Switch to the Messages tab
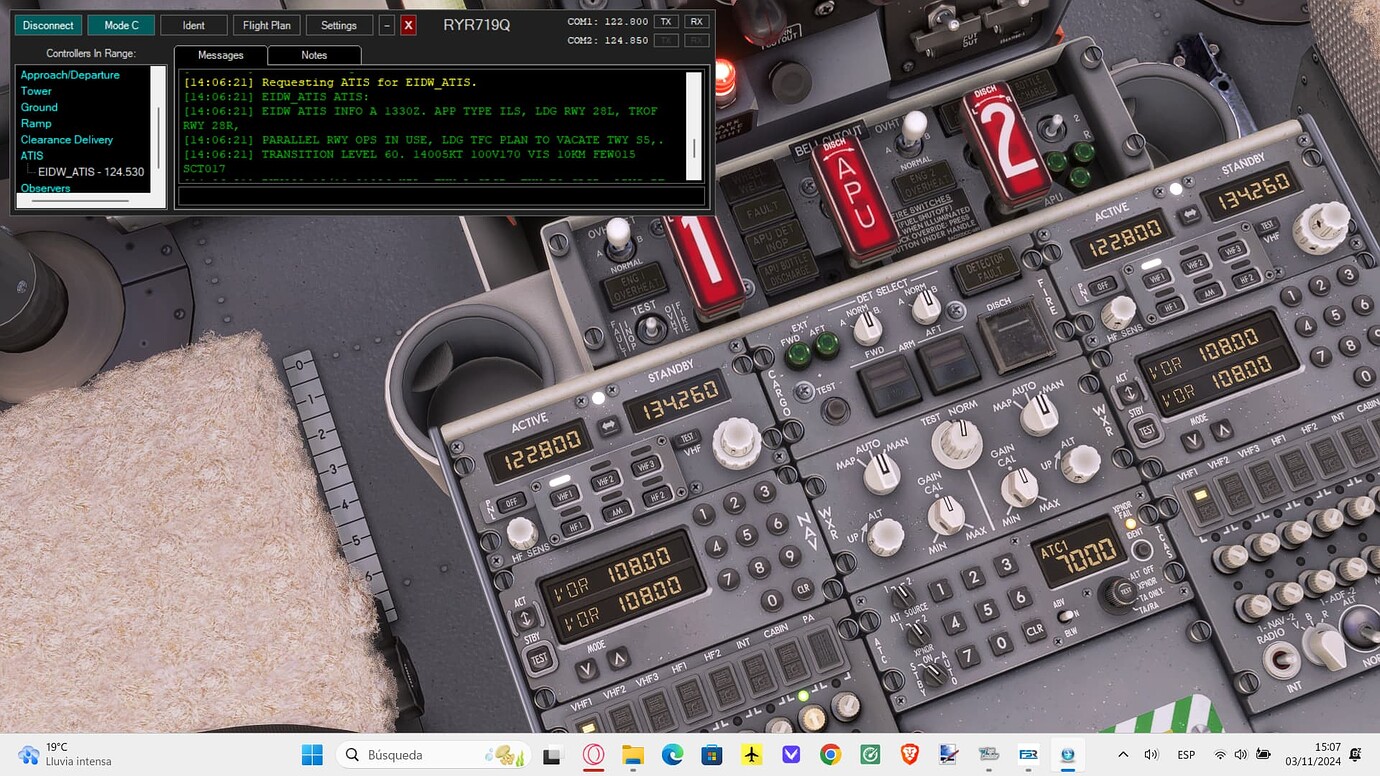The width and height of the screenshot is (1380, 776). pyautogui.click(x=220, y=55)
